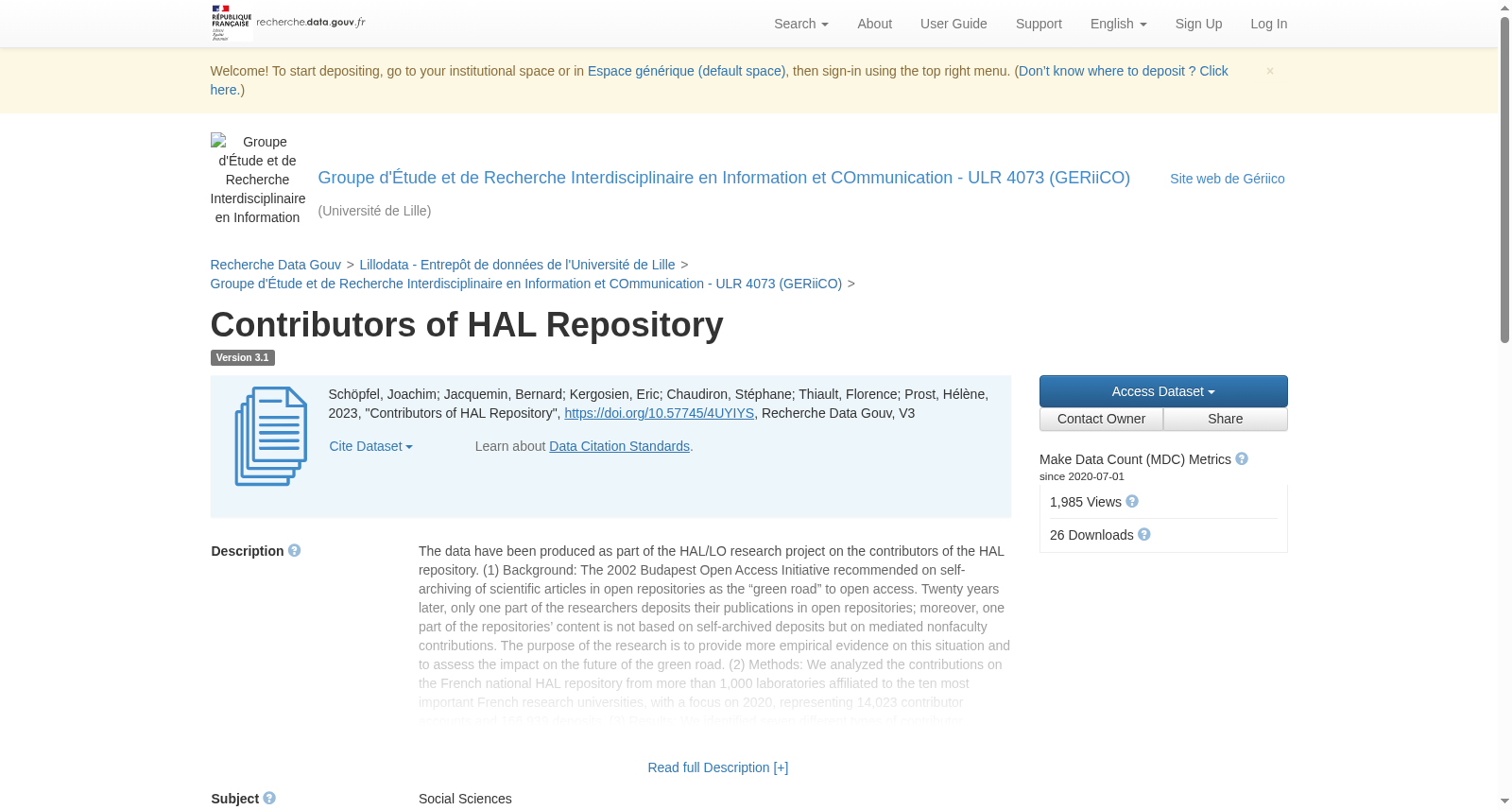
Task: Open the dataset DOI link
Action: tap(659, 413)
